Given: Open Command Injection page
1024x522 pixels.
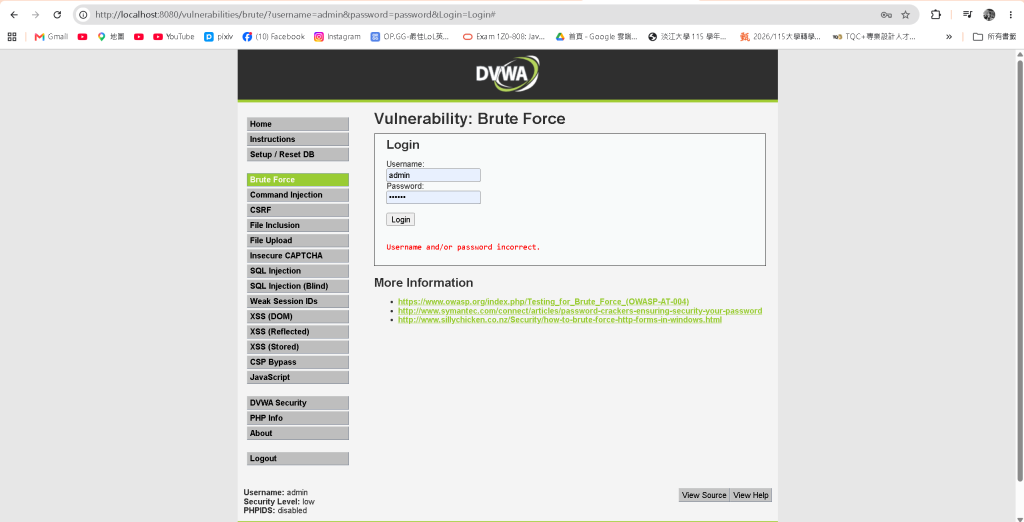Looking at the screenshot, I should coord(298,195).
